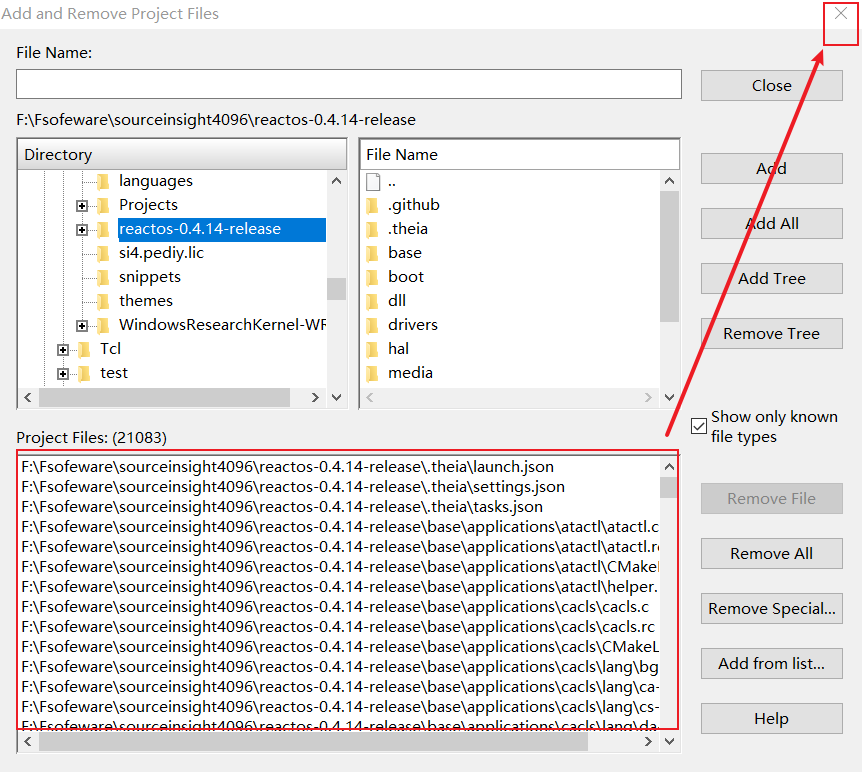Click the Add Tree button

771,278
